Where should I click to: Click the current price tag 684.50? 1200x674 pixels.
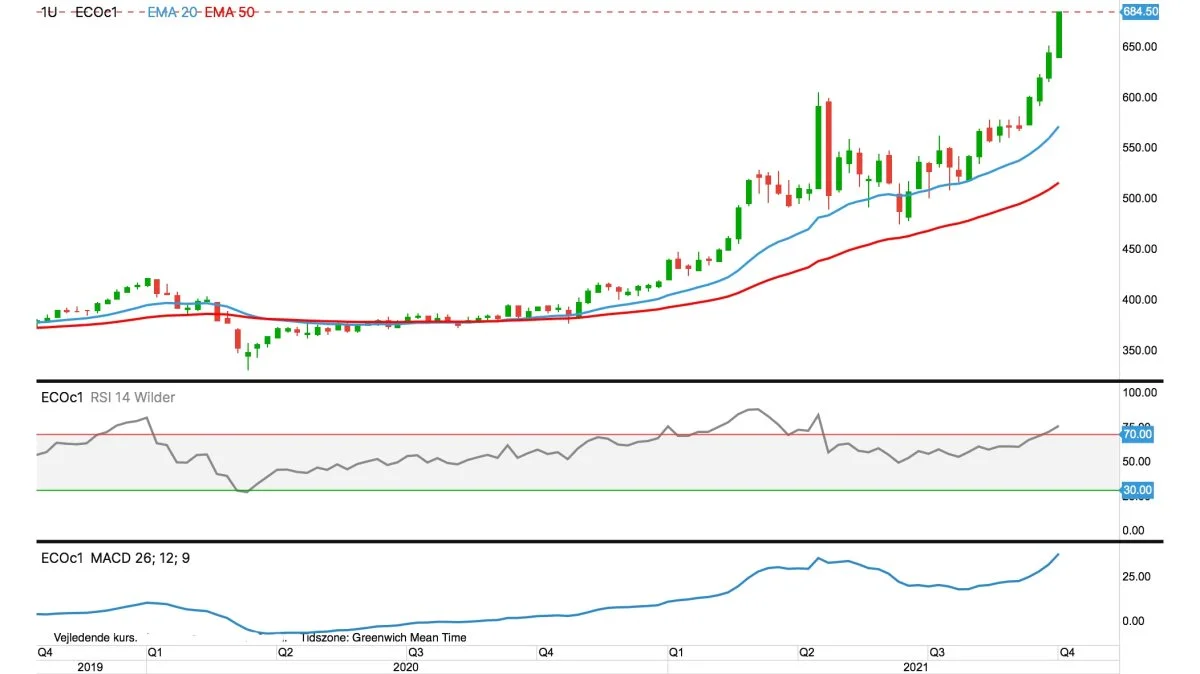coord(1140,12)
